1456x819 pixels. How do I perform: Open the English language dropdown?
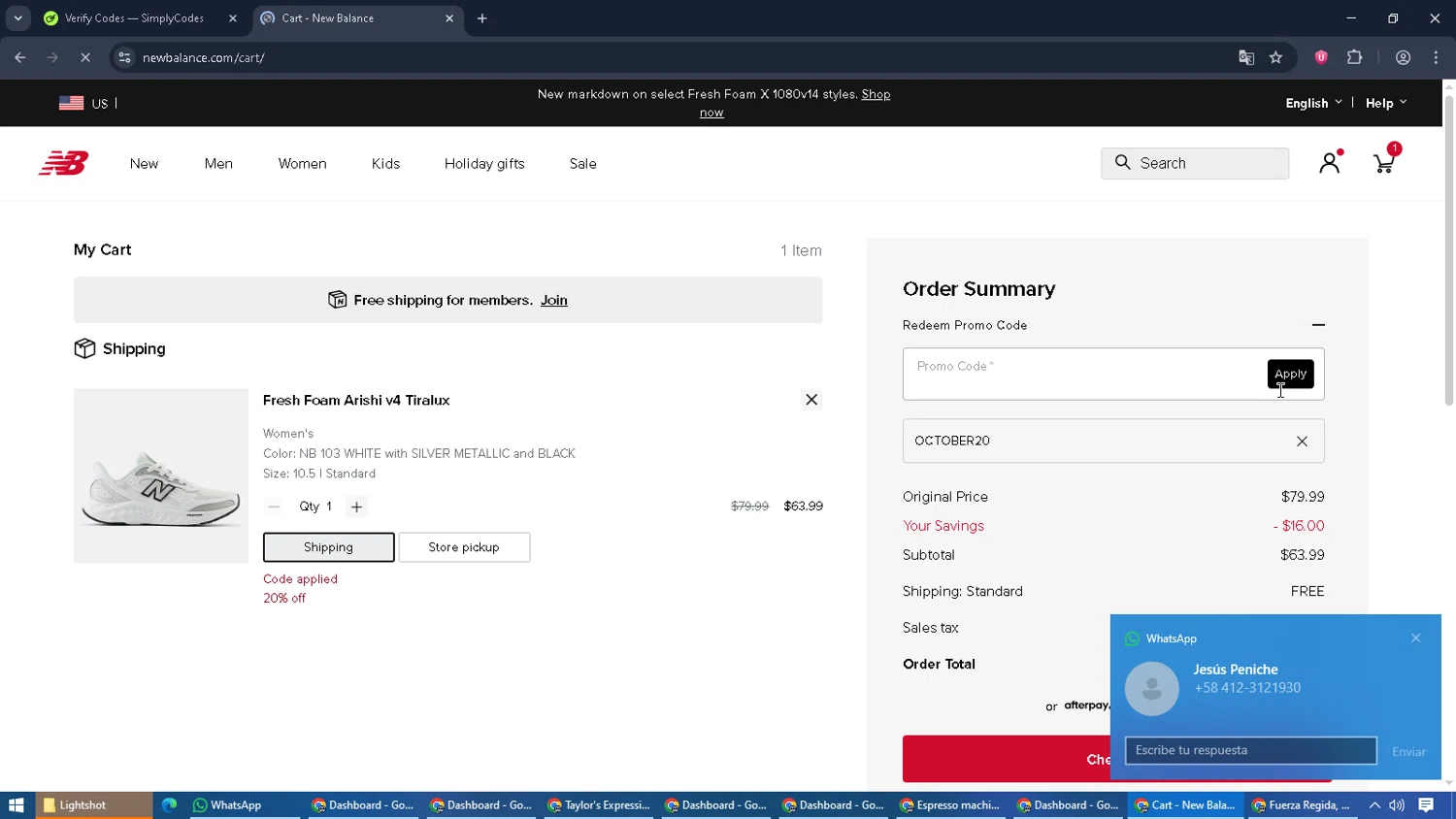tap(1313, 103)
